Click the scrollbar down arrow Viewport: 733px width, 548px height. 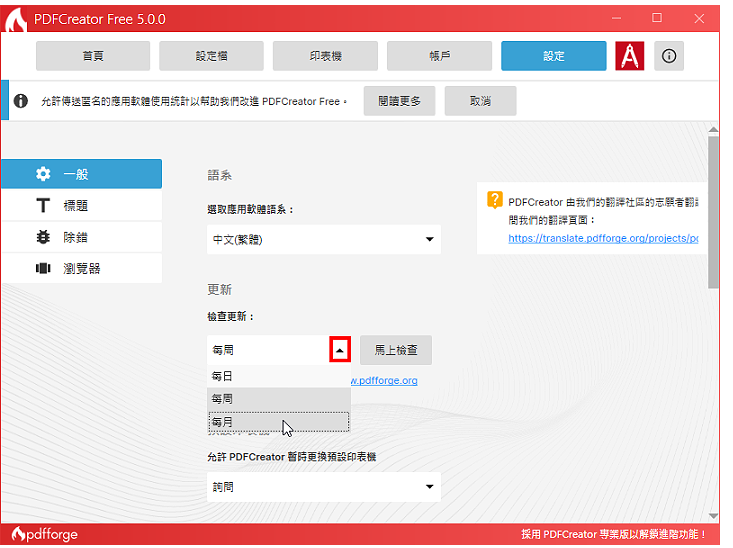point(713,516)
